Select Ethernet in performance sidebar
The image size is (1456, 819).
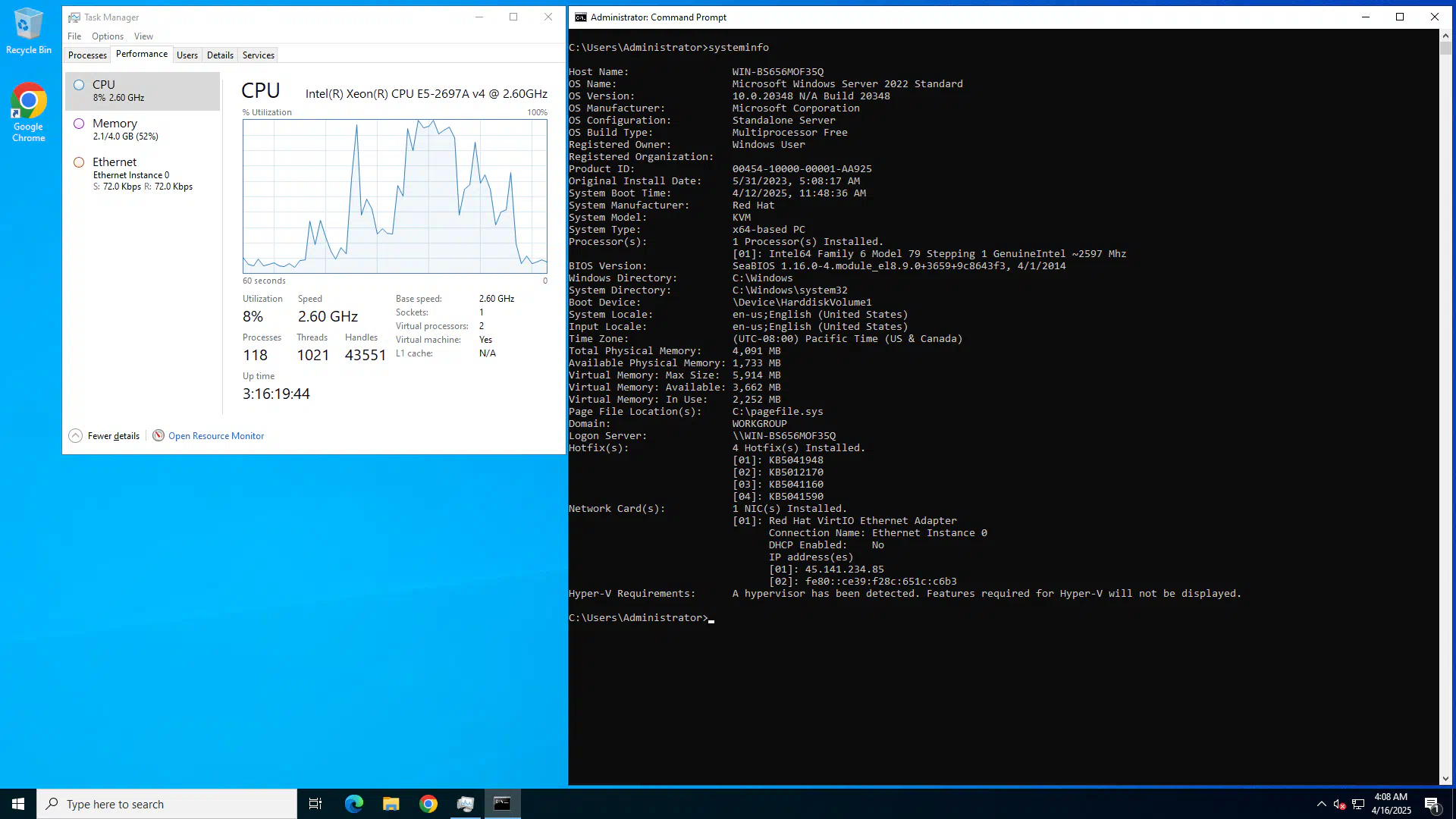click(x=143, y=174)
